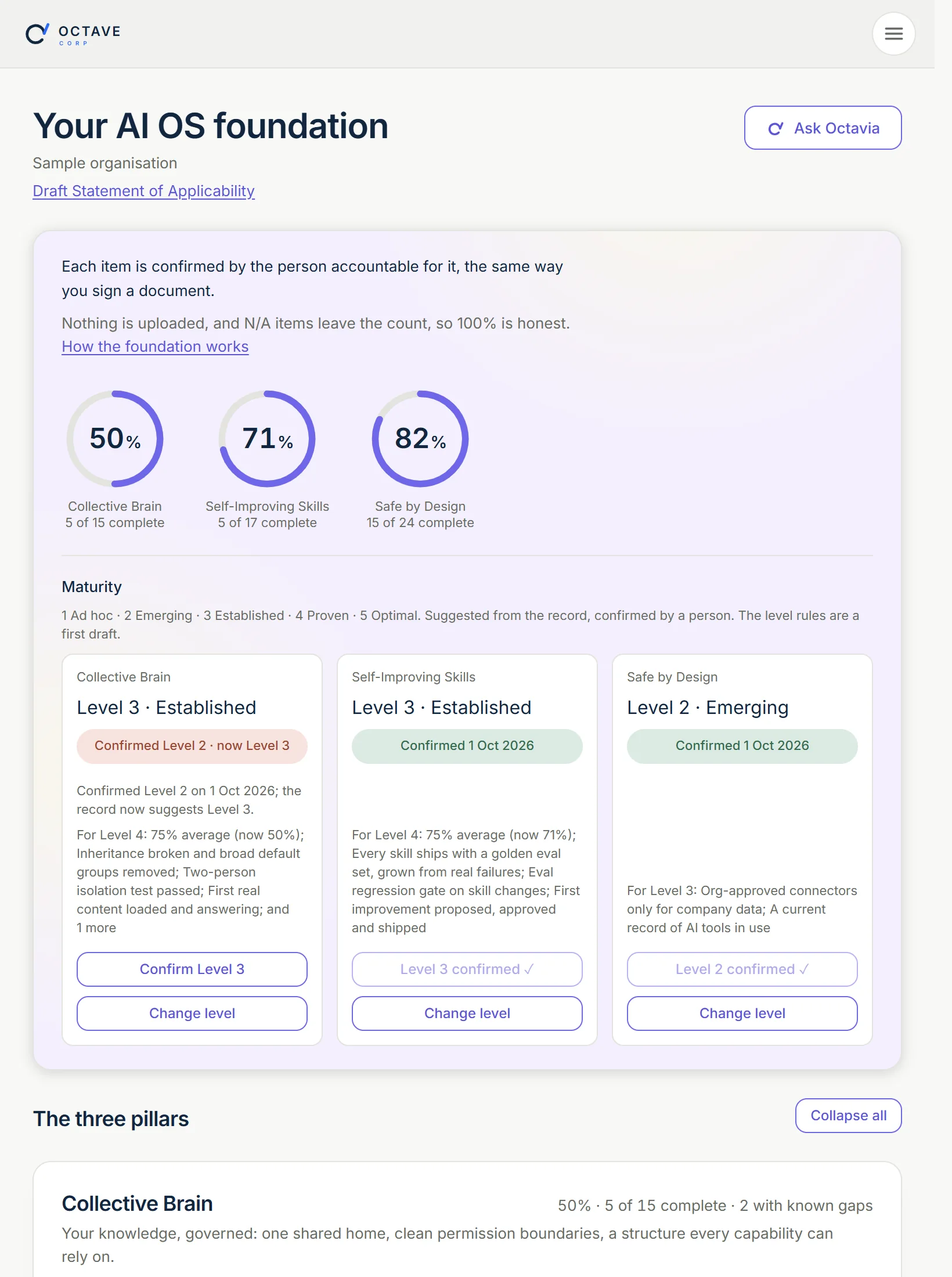Click Confirmed 1 Oct 2026 badge under Self-Improving Skills
This screenshot has width=952, height=1277.
[x=467, y=746]
